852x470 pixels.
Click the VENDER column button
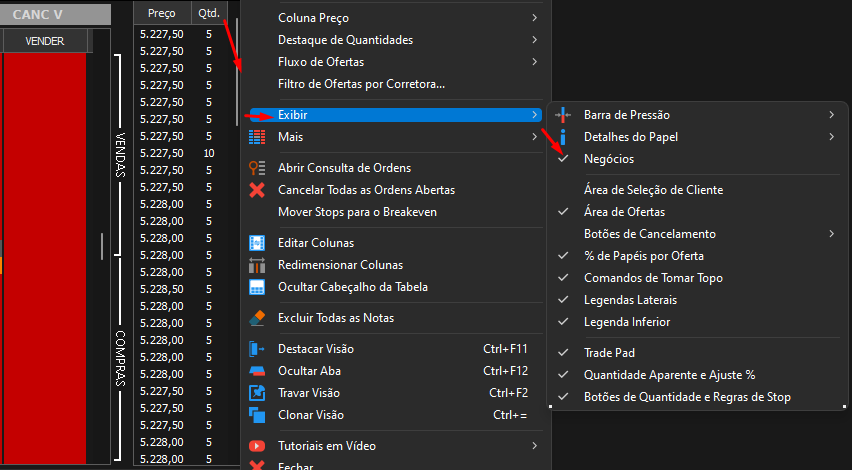point(45,41)
